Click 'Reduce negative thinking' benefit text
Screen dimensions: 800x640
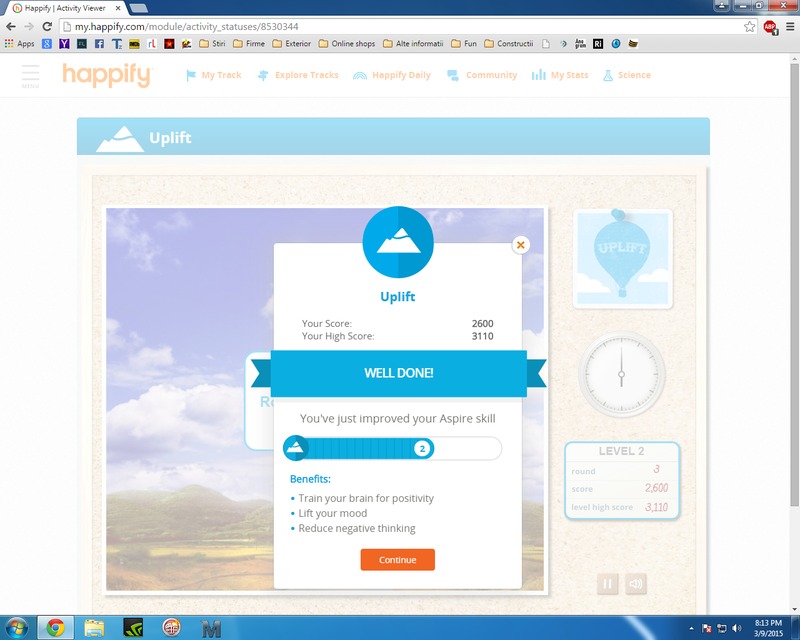(357, 528)
